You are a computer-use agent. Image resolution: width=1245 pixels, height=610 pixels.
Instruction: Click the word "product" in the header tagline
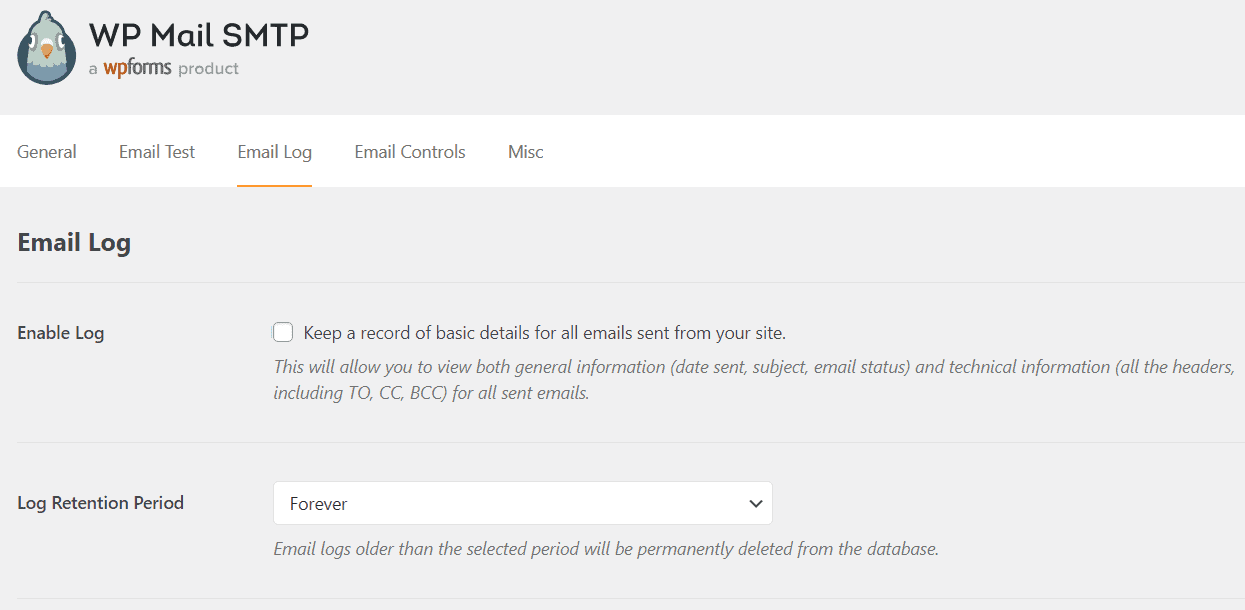208,69
